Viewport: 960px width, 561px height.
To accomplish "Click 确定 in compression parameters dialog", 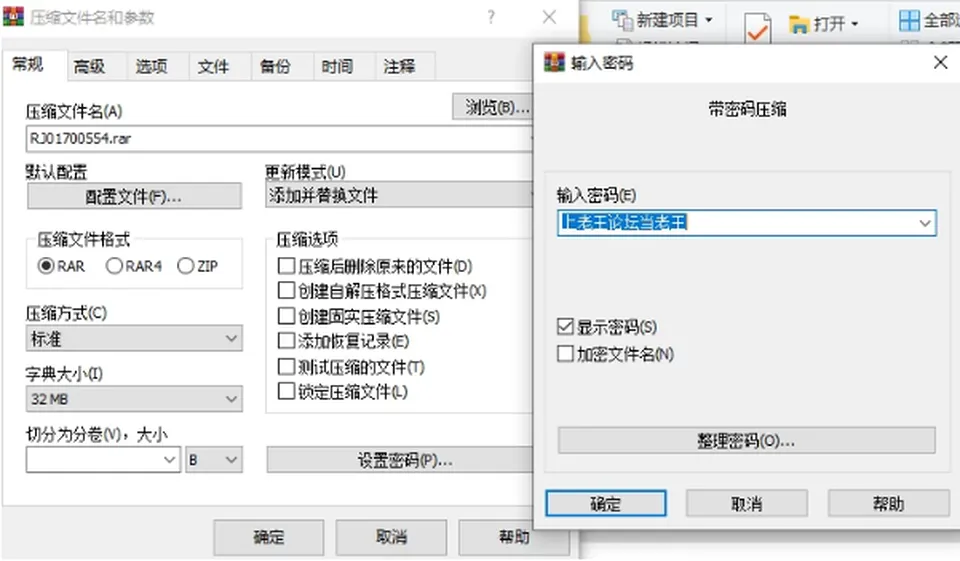I will click(269, 537).
